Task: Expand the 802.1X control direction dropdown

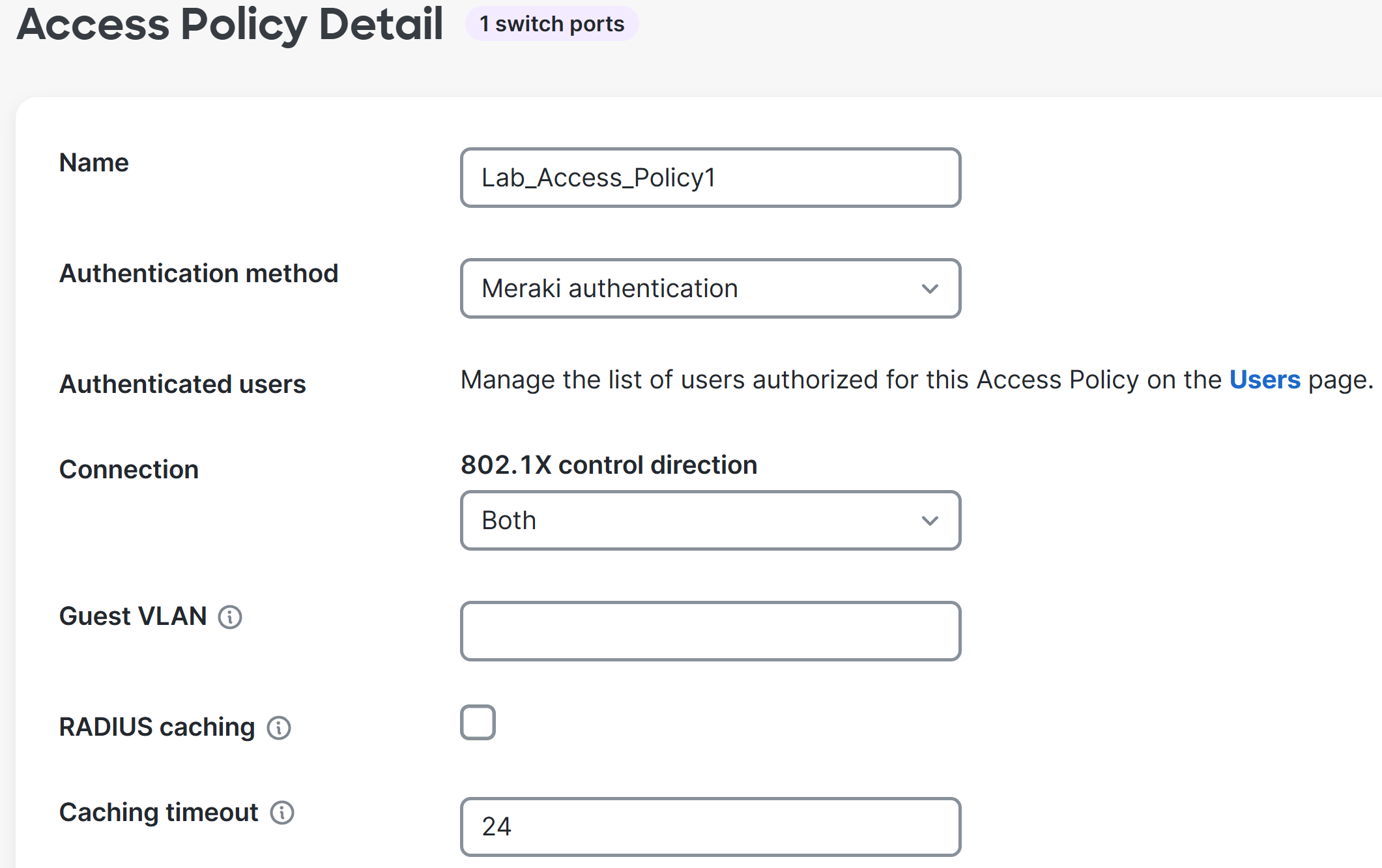Action: [x=710, y=521]
